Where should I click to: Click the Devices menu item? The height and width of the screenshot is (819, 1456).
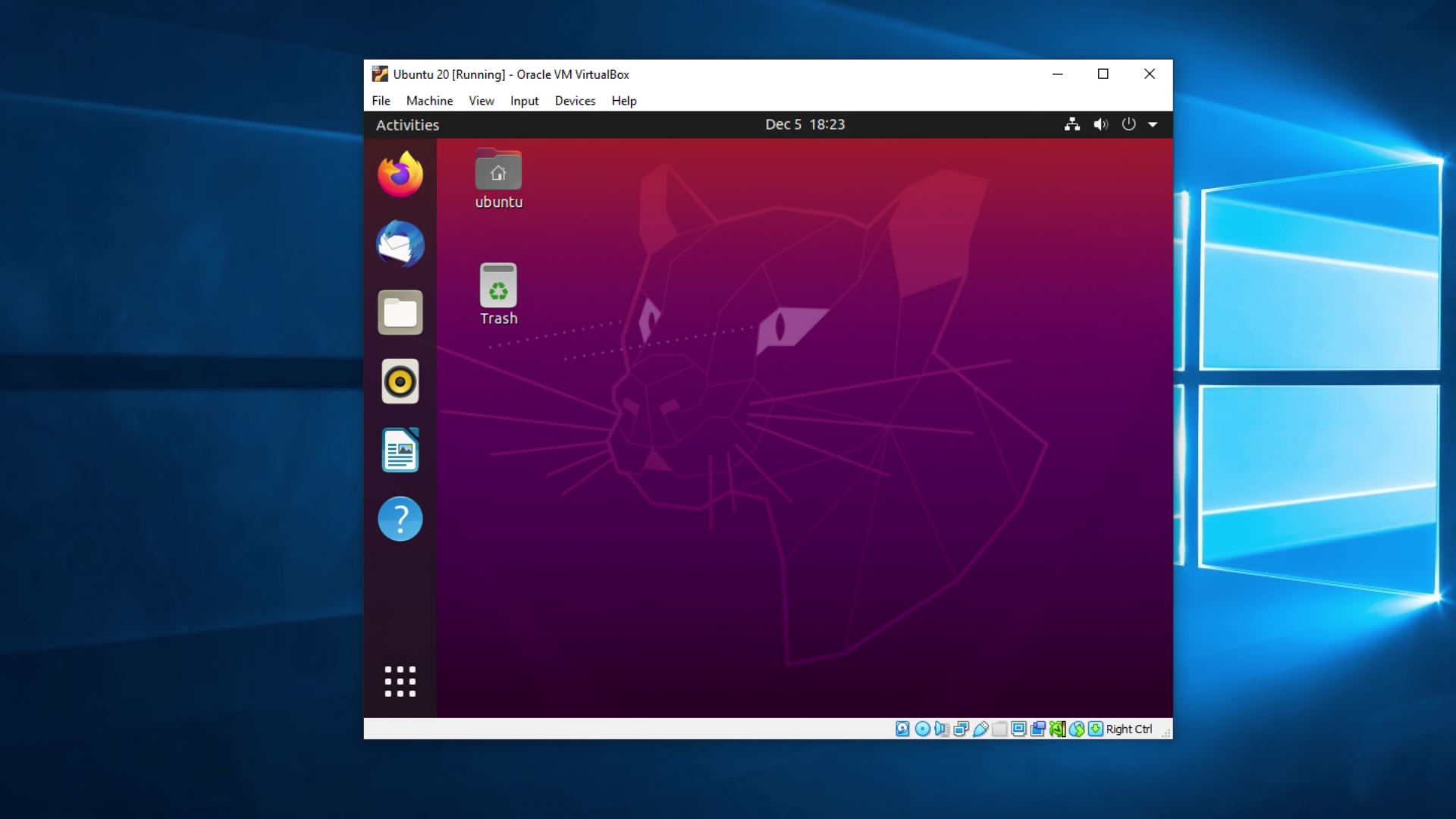pyautogui.click(x=575, y=100)
